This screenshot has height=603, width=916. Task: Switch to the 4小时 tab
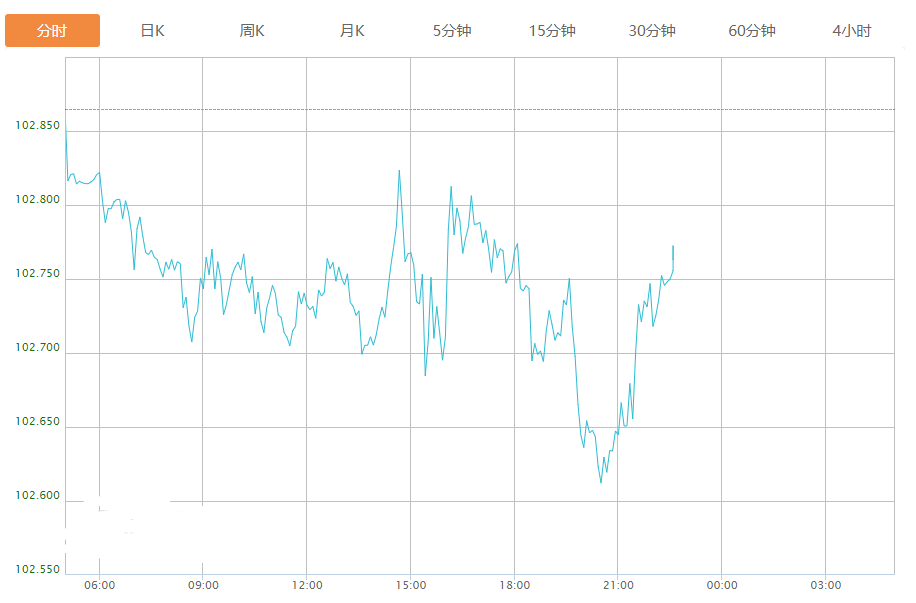(x=852, y=31)
